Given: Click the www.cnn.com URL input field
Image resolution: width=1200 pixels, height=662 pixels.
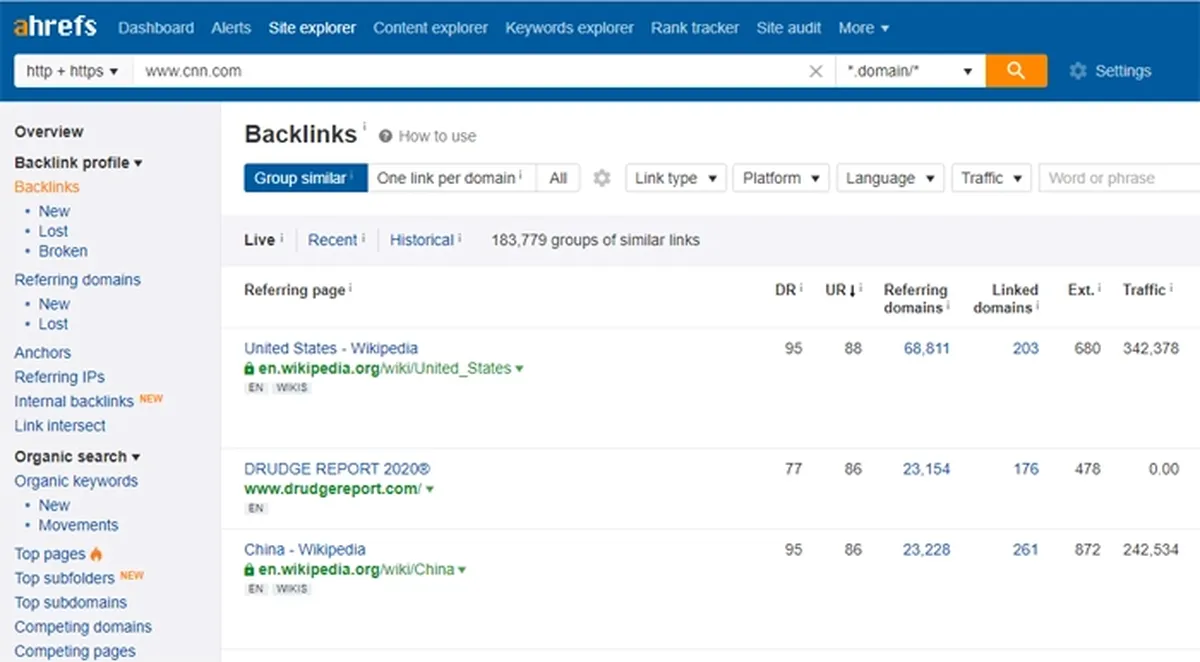Looking at the screenshot, I should pyautogui.click(x=470, y=71).
